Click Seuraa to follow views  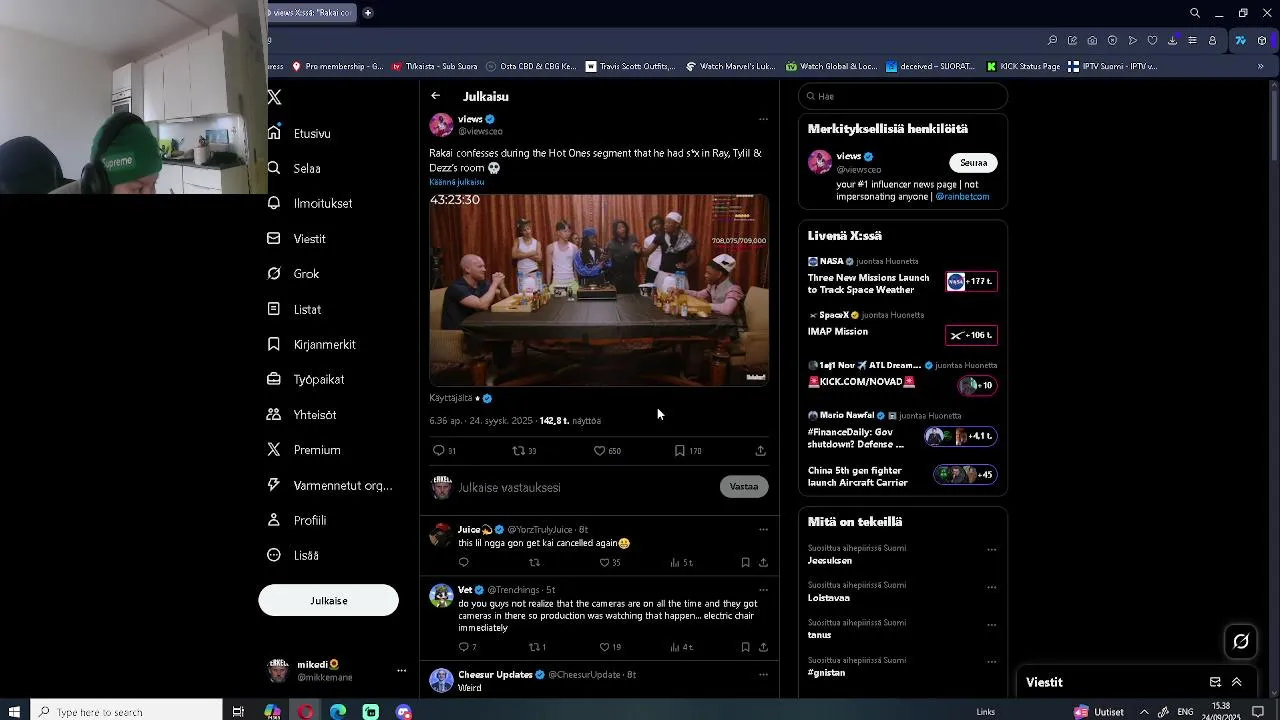973,163
